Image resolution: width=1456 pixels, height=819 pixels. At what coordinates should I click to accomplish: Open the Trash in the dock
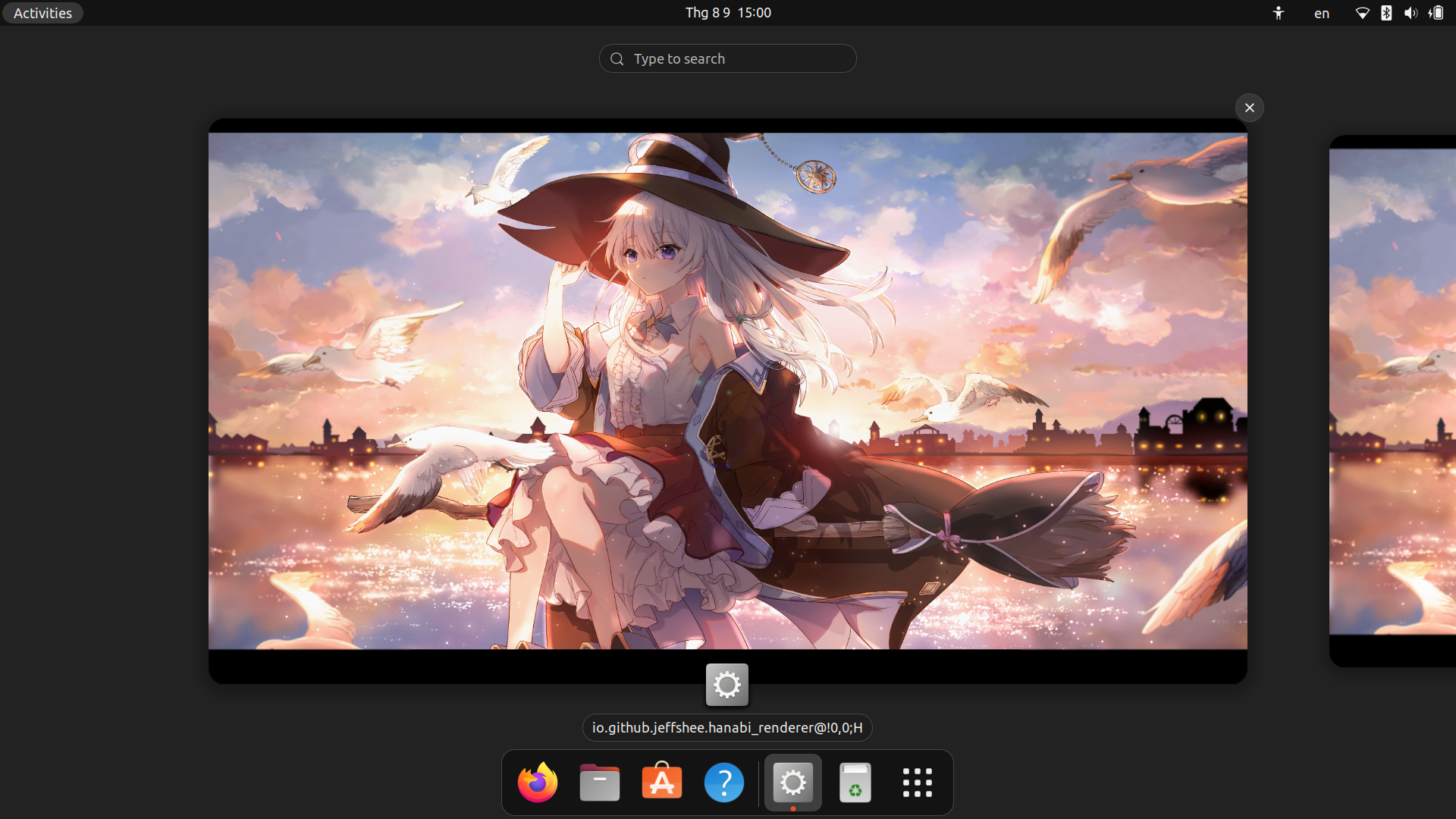[x=855, y=782]
